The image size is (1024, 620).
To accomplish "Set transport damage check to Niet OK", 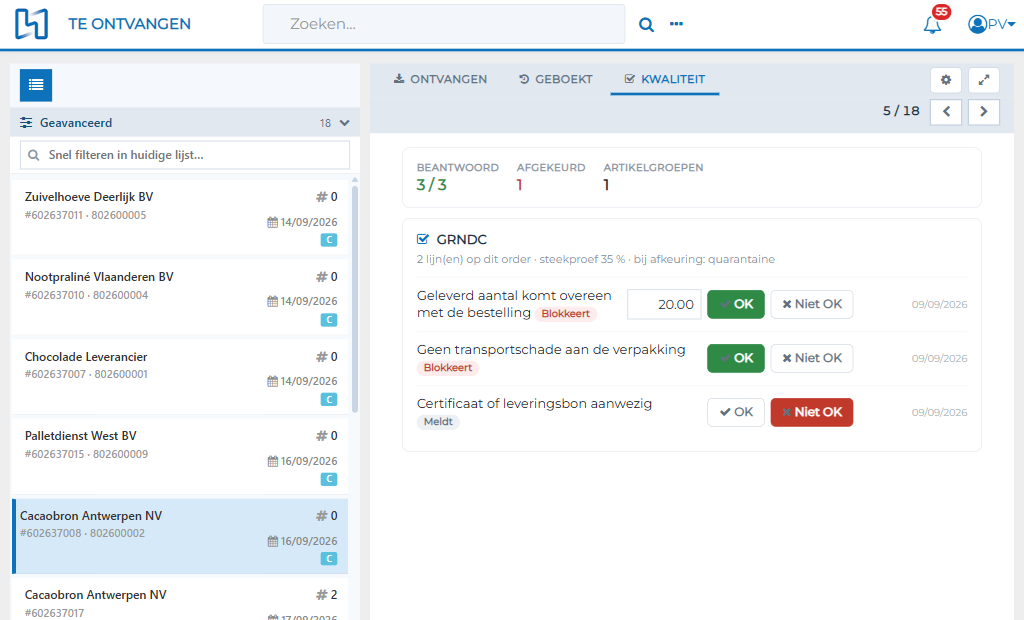I will click(812, 358).
